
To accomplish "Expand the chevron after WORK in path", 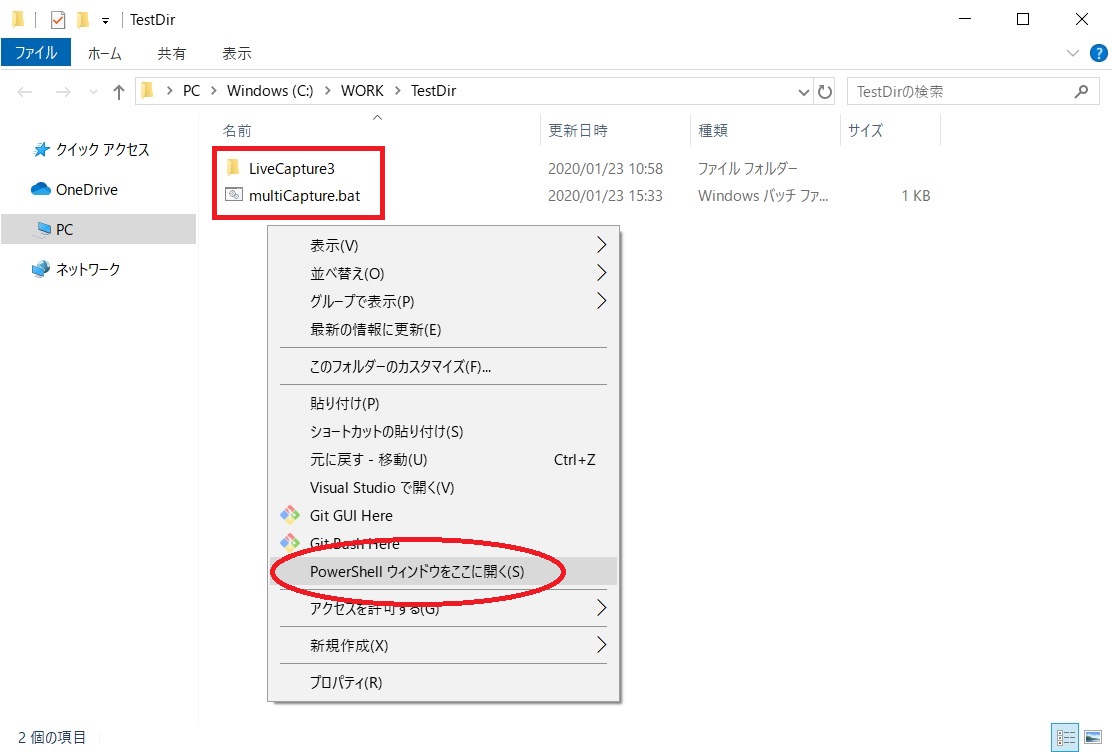I will (x=397, y=91).
